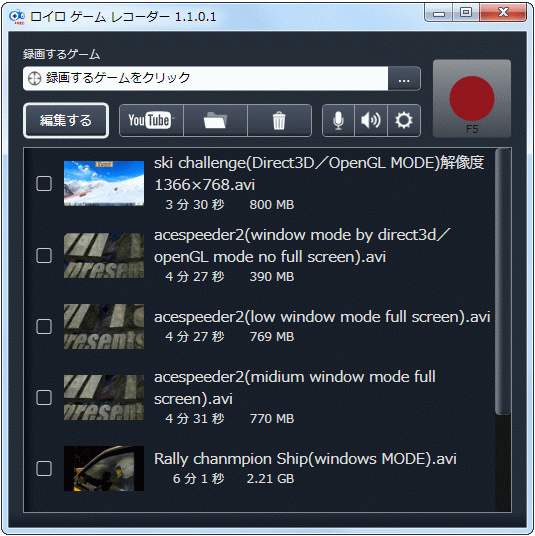This screenshot has width=535, height=536.
Task: Open the recordings folder icon
Action: click(215, 120)
